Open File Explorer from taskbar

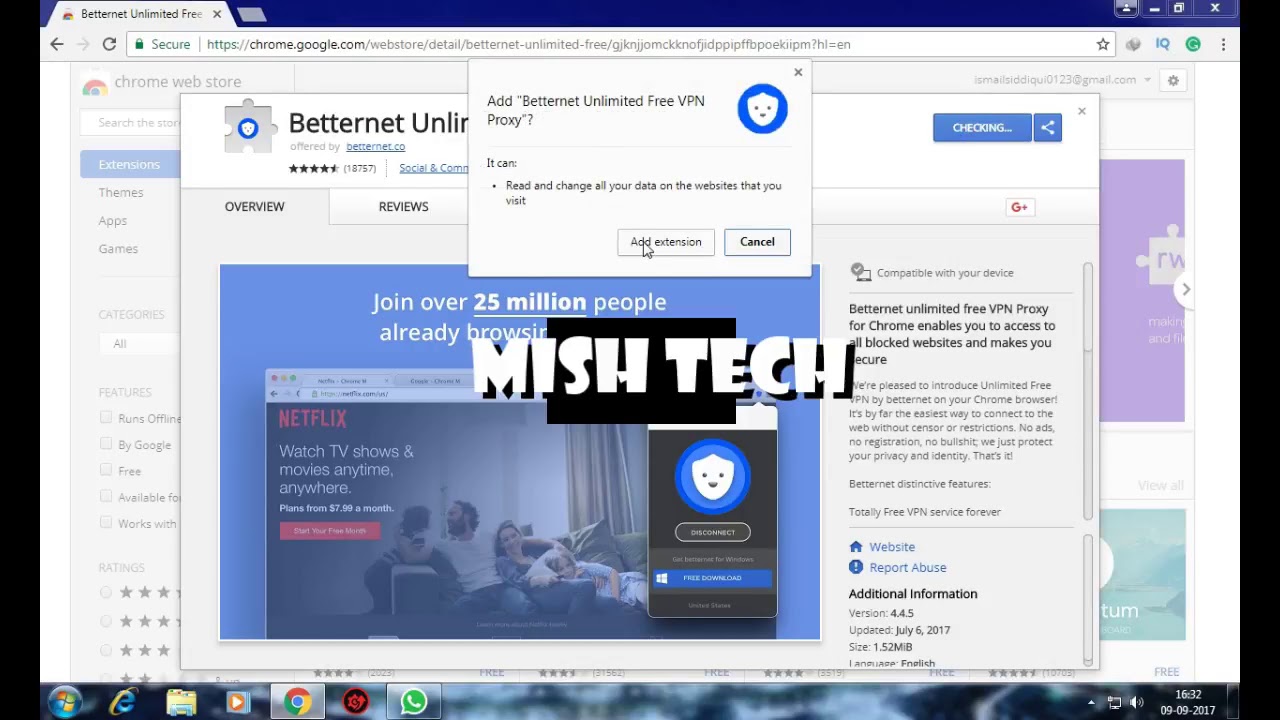181,702
